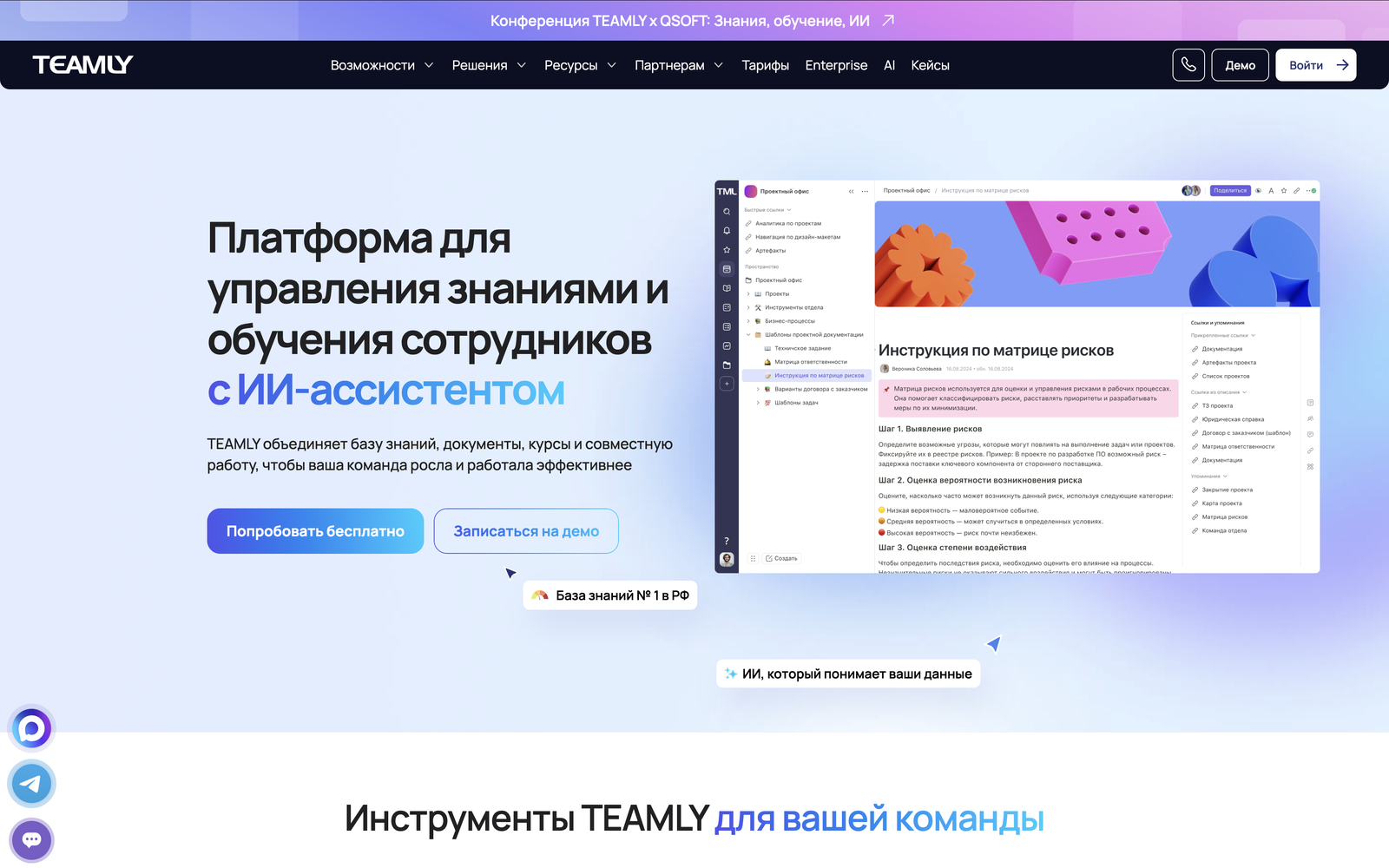Select the Тарифы menu item
The height and width of the screenshot is (868, 1389).
click(x=765, y=64)
